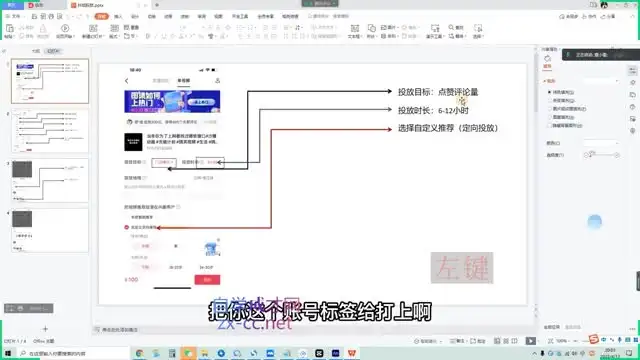Toggle comments button in status bar
The width and height of the screenshot is (640, 360).
[x=479, y=341]
